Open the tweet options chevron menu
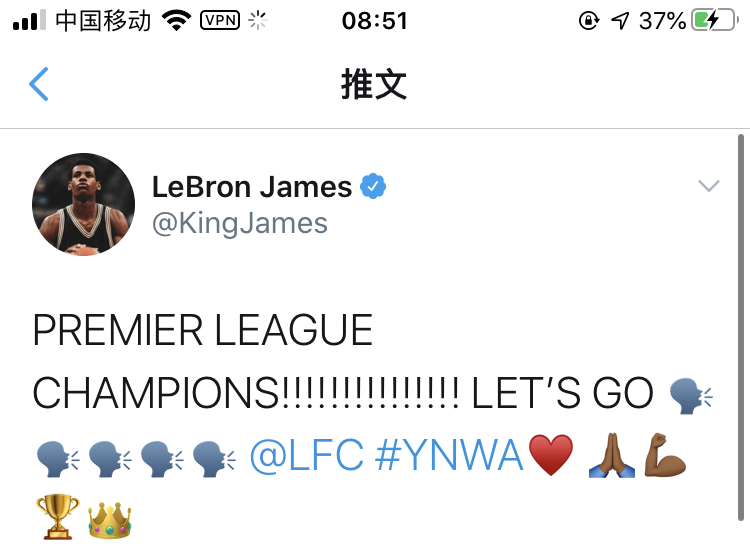Viewport: 750px width, 560px height. coord(708,186)
